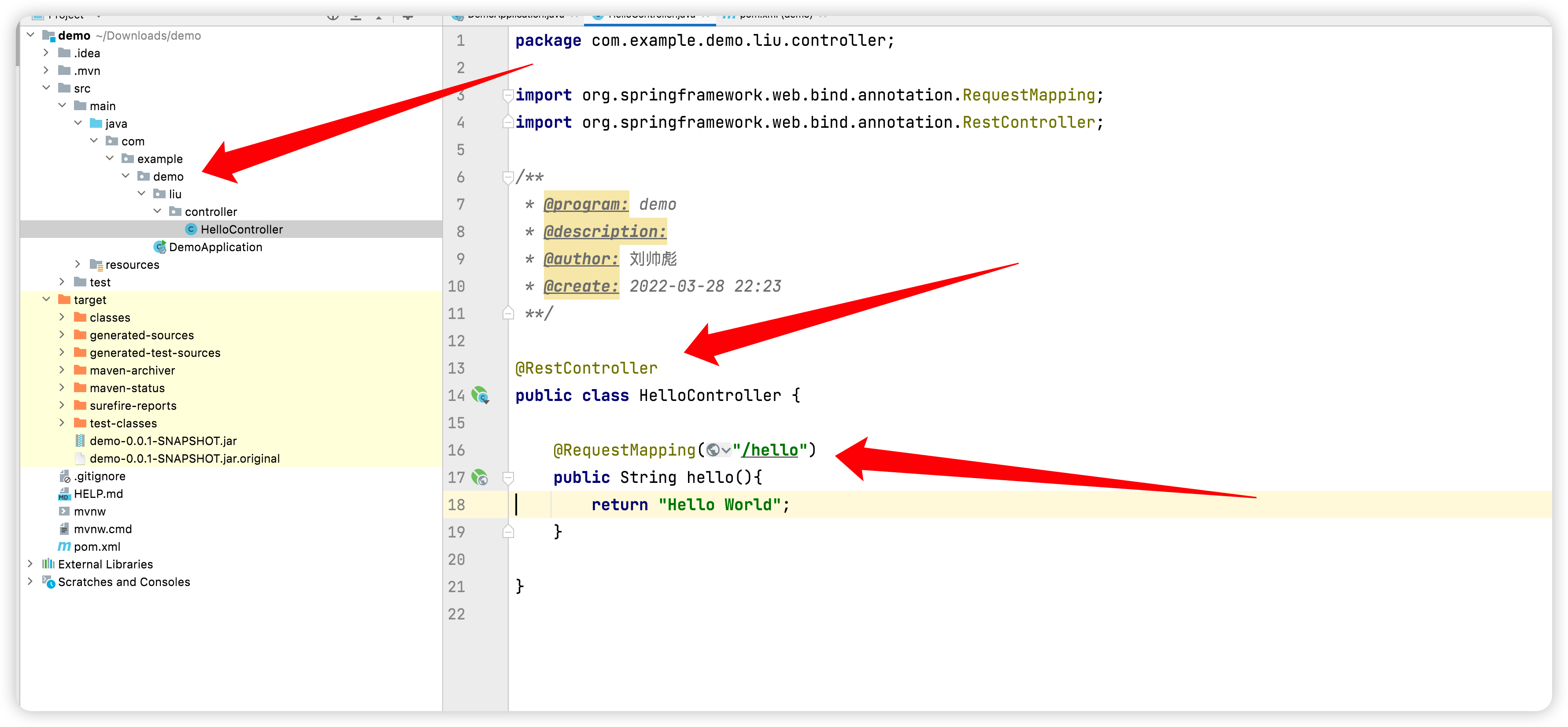
Task: Expand the .idea folder
Action: [x=46, y=53]
